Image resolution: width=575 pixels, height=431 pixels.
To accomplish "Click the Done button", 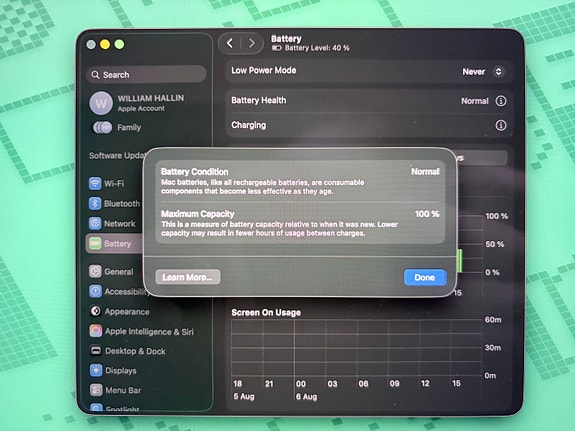I will tap(425, 277).
